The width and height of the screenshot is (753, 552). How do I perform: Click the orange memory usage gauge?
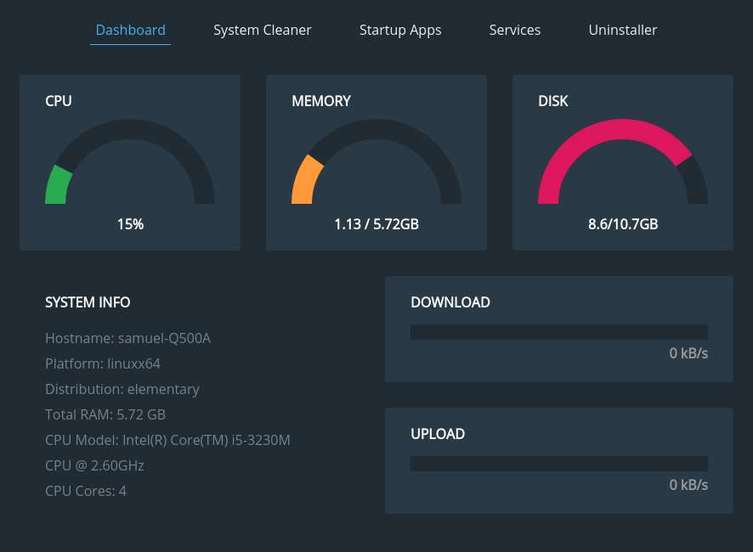[x=376, y=165]
